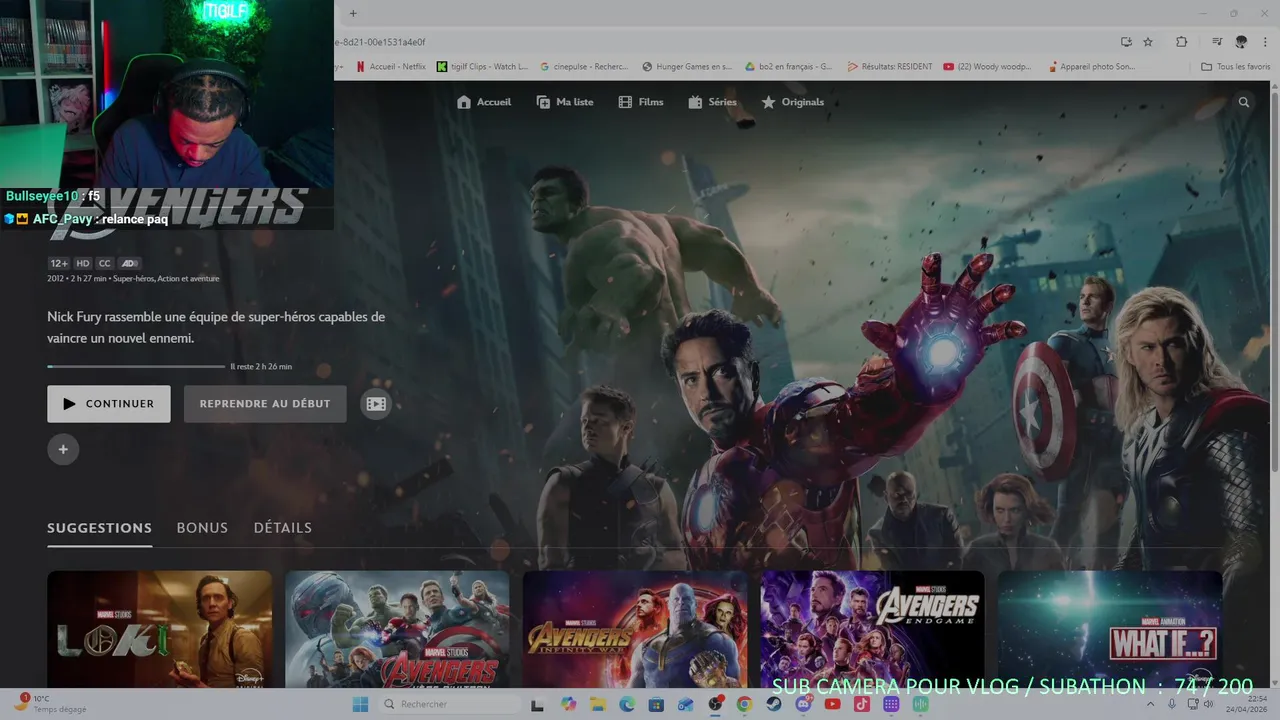Open Google Chrome from the taskbar

[744, 704]
